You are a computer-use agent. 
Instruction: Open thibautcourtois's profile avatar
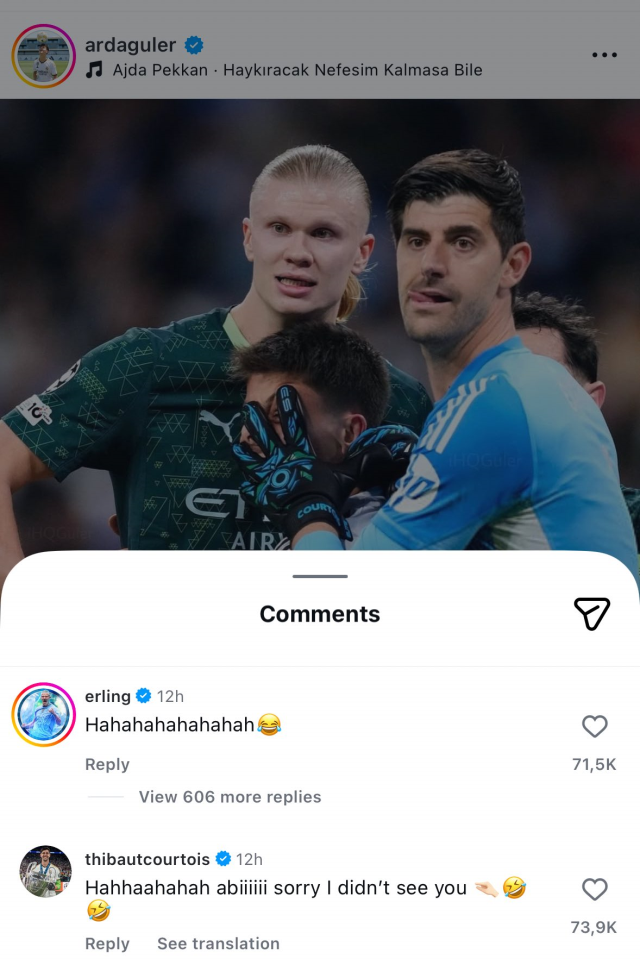(x=45, y=872)
